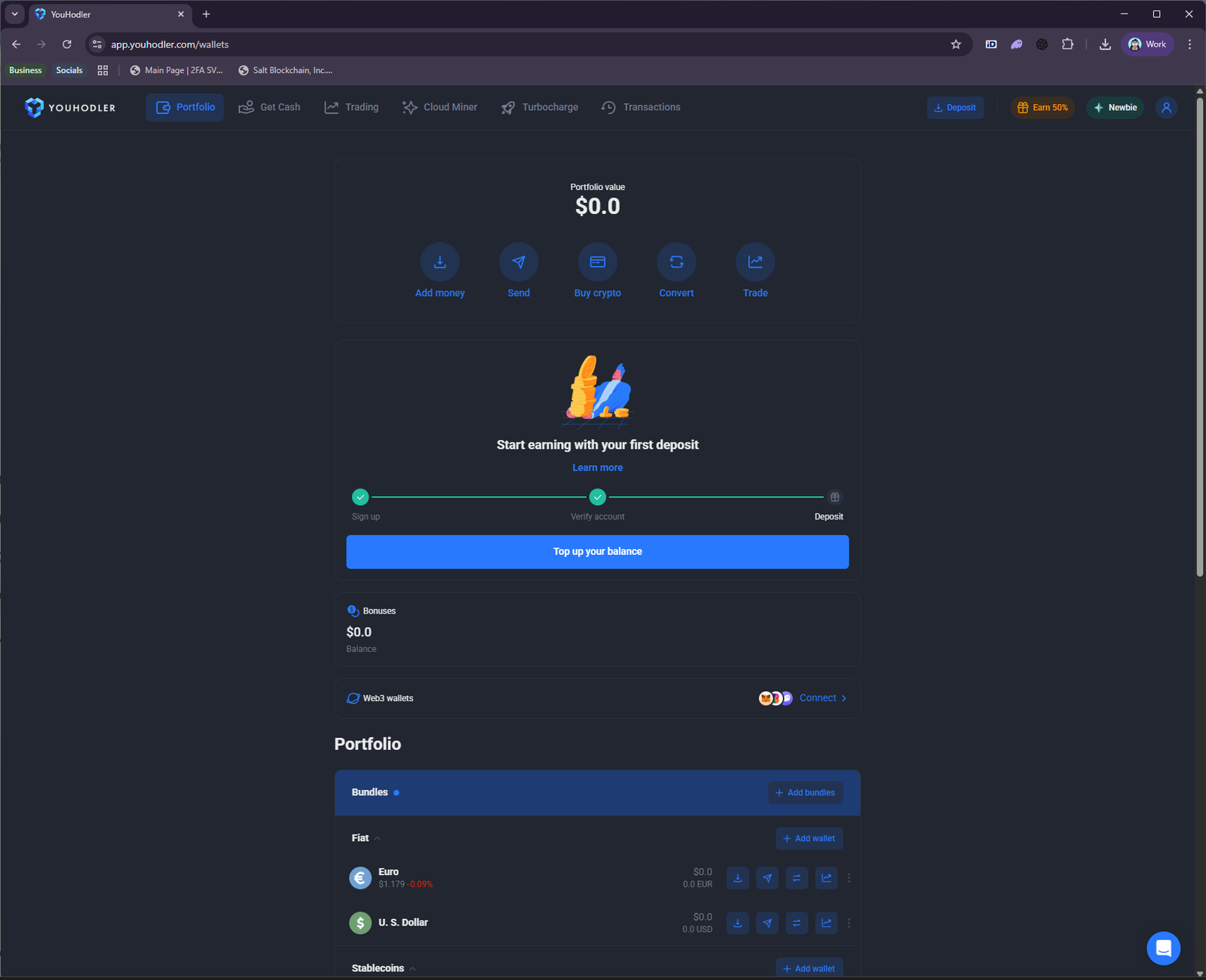1206x980 pixels.
Task: Open the profile account icon
Action: tap(1166, 107)
